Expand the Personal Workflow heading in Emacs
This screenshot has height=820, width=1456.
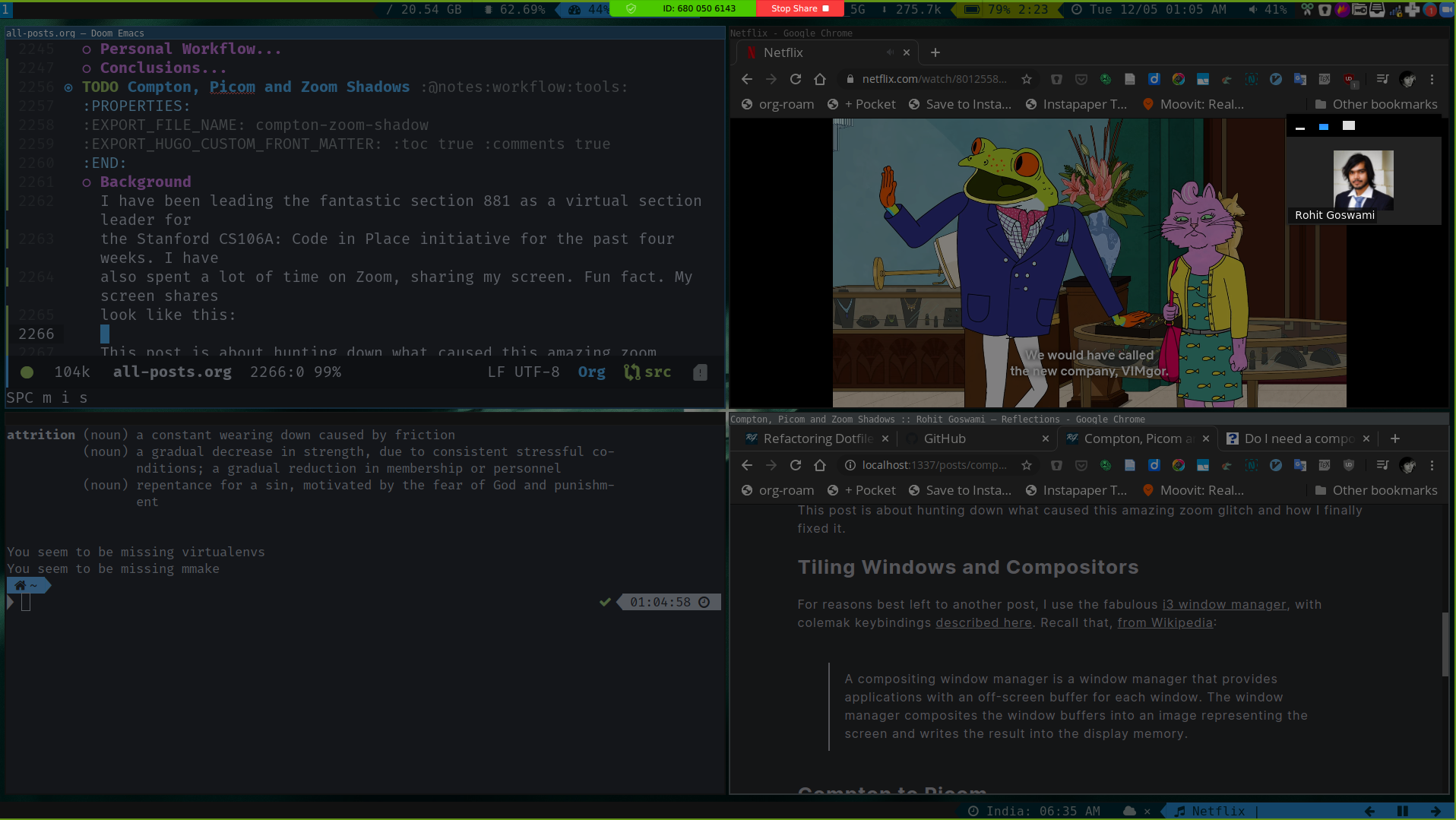point(191,49)
